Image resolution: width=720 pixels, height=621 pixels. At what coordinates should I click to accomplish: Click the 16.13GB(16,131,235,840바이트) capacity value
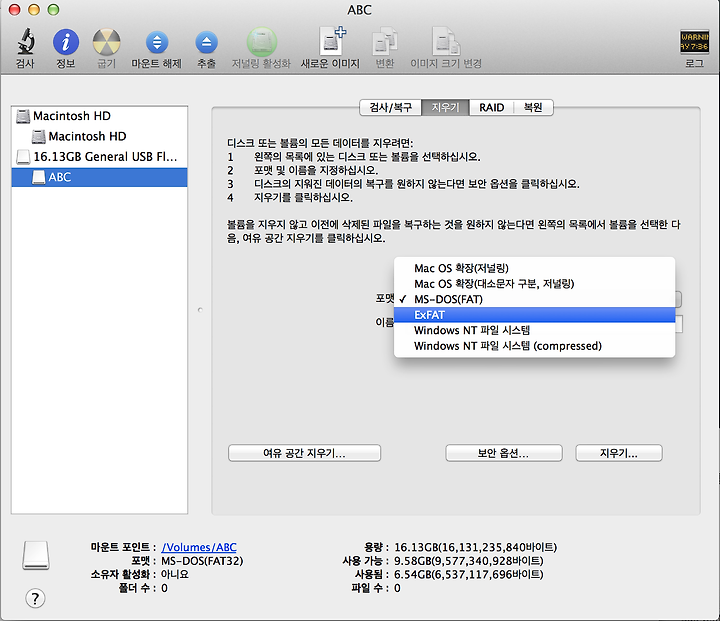point(475,547)
